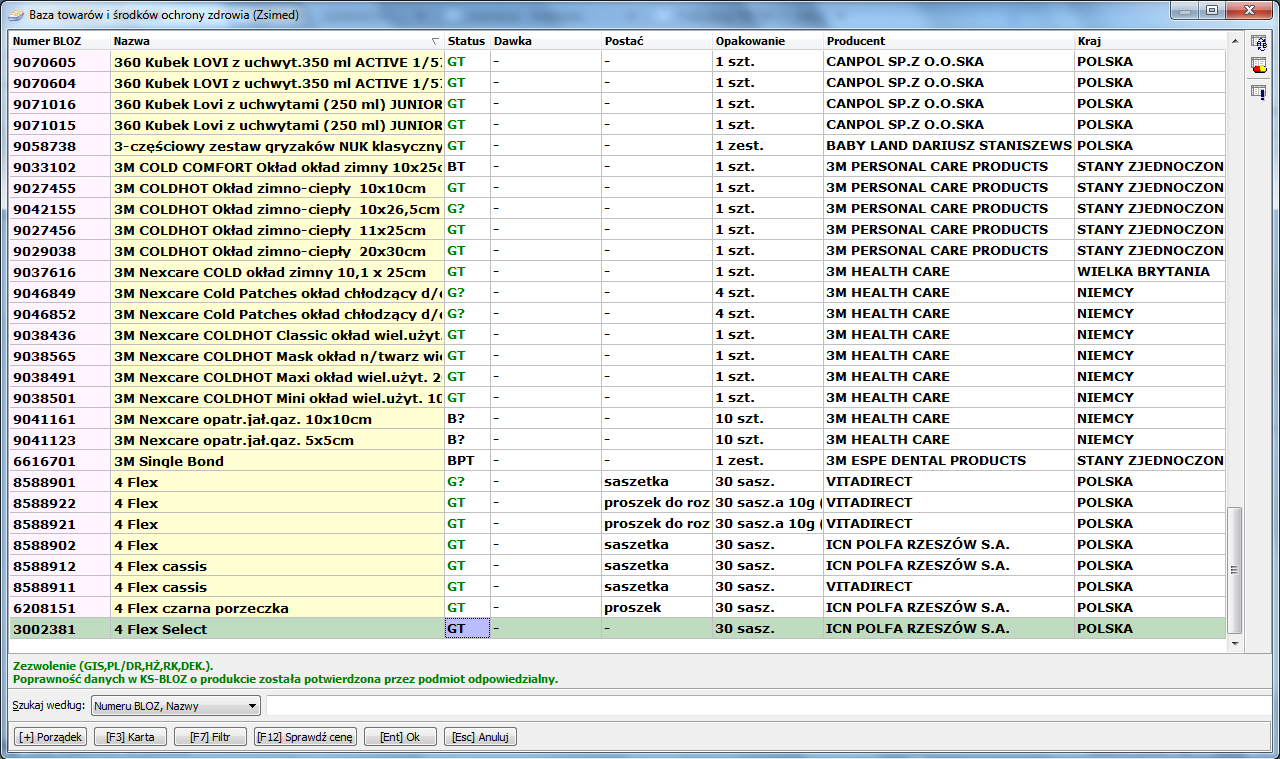Select the row numbered 9070605
The height and width of the screenshot is (759, 1280).
tap(617, 62)
